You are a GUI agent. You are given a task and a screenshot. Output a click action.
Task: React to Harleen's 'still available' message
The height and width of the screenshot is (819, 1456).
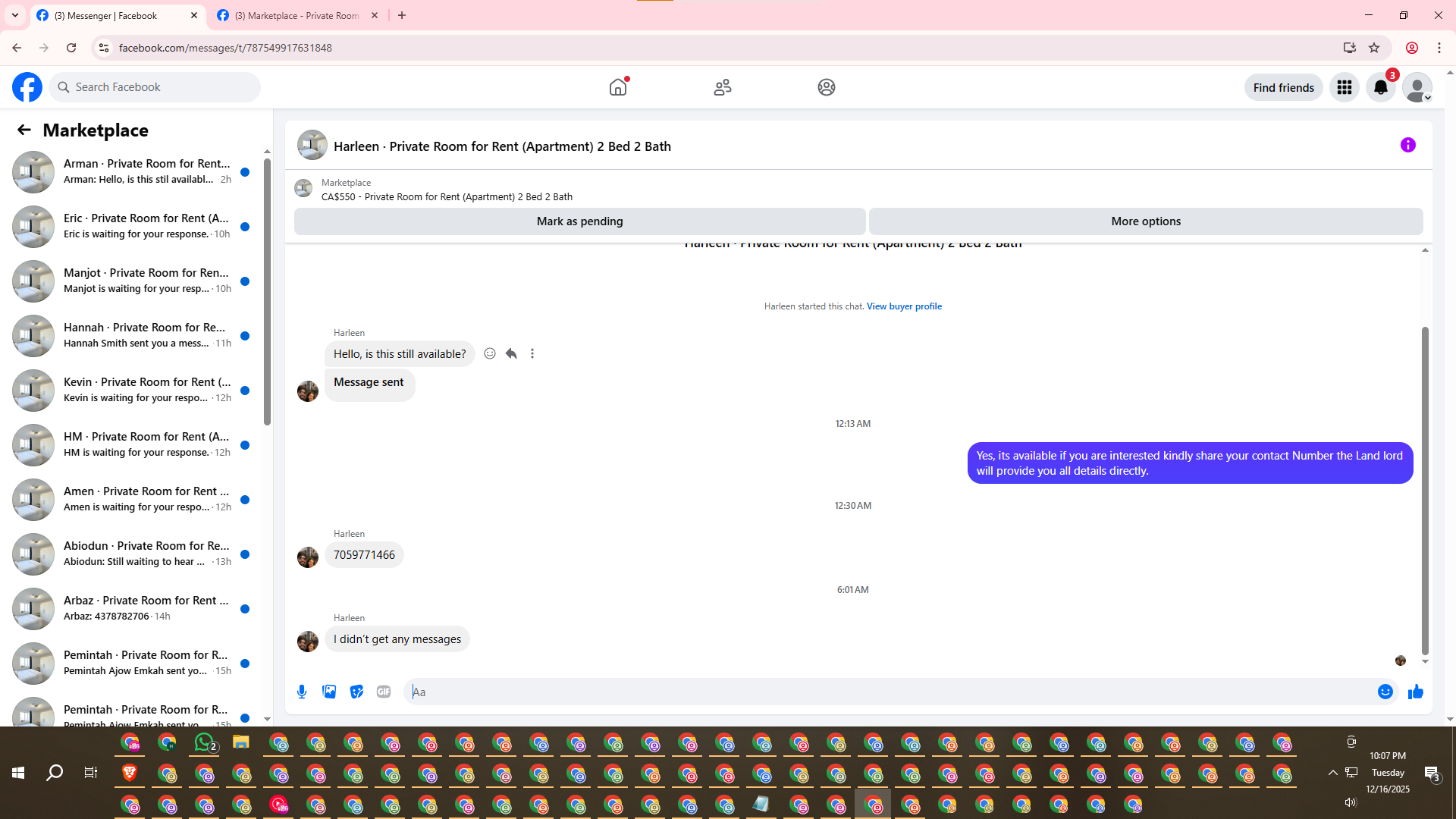(x=490, y=353)
